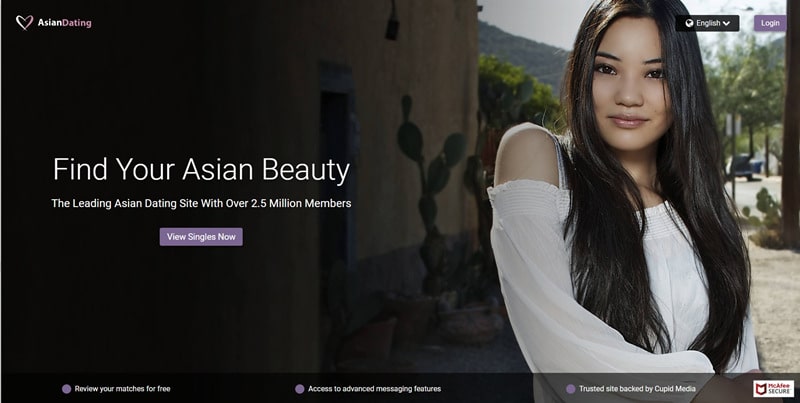Click purple bullet beside Trusted site
Image resolution: width=800 pixels, height=403 pixels.
(x=570, y=389)
